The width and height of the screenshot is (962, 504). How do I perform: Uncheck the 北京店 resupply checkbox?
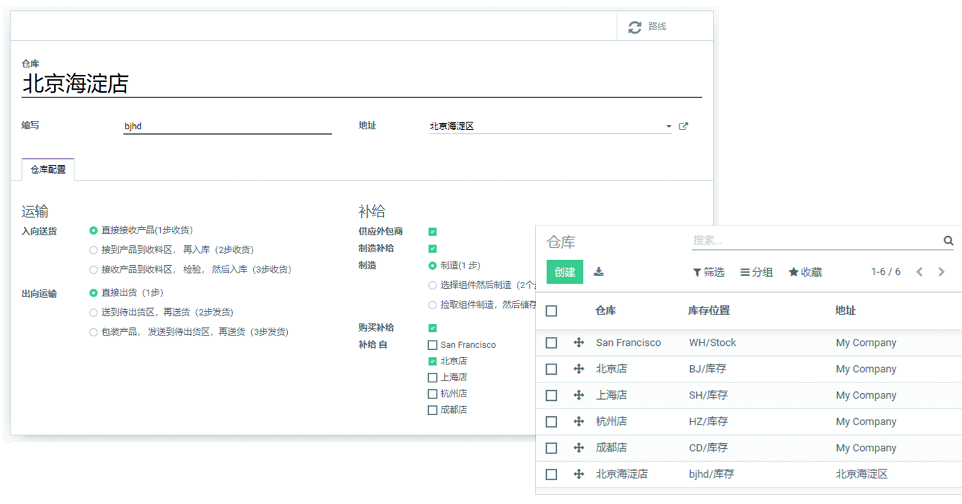pos(432,361)
